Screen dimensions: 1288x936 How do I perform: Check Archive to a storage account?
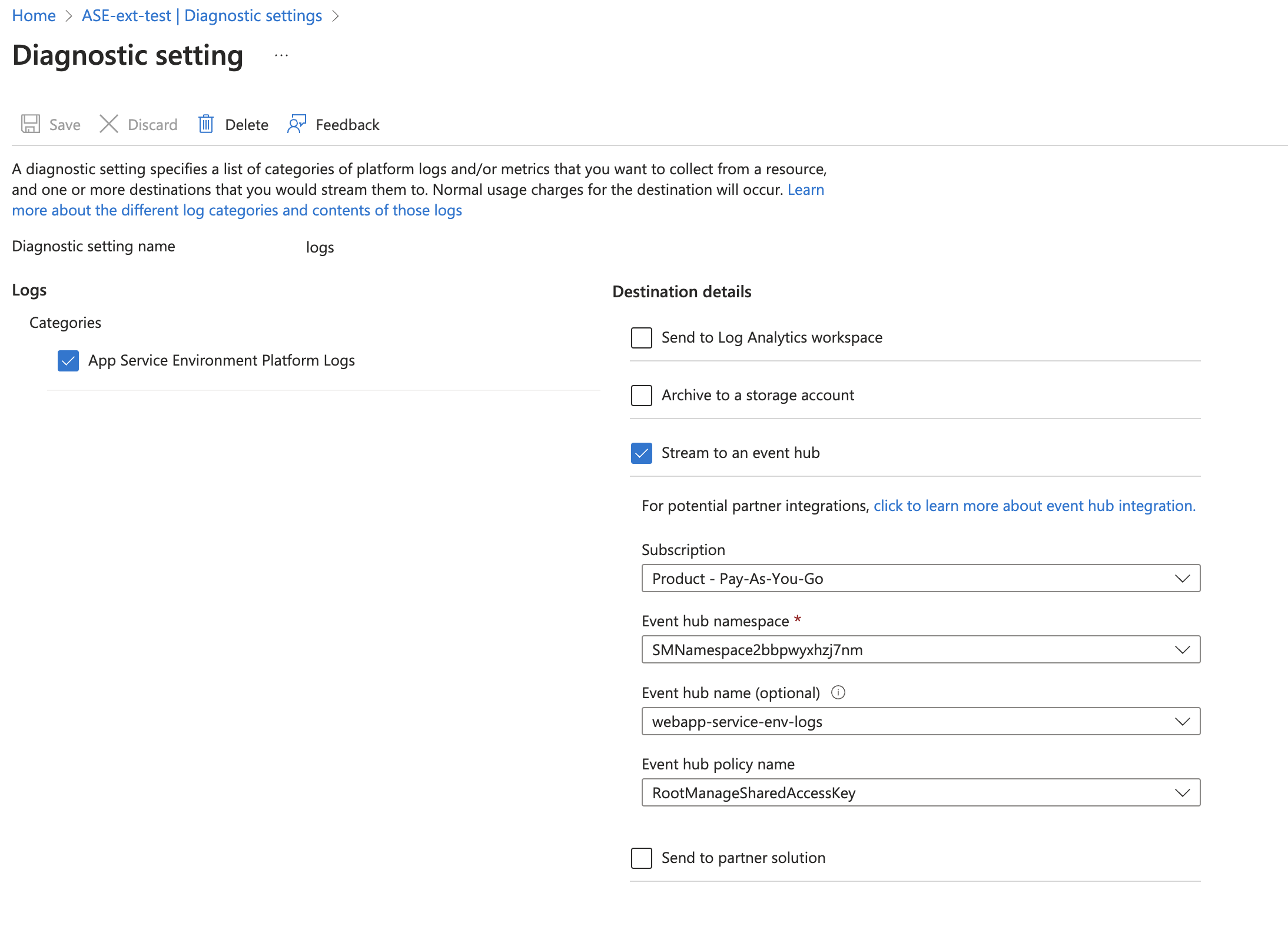[641, 395]
